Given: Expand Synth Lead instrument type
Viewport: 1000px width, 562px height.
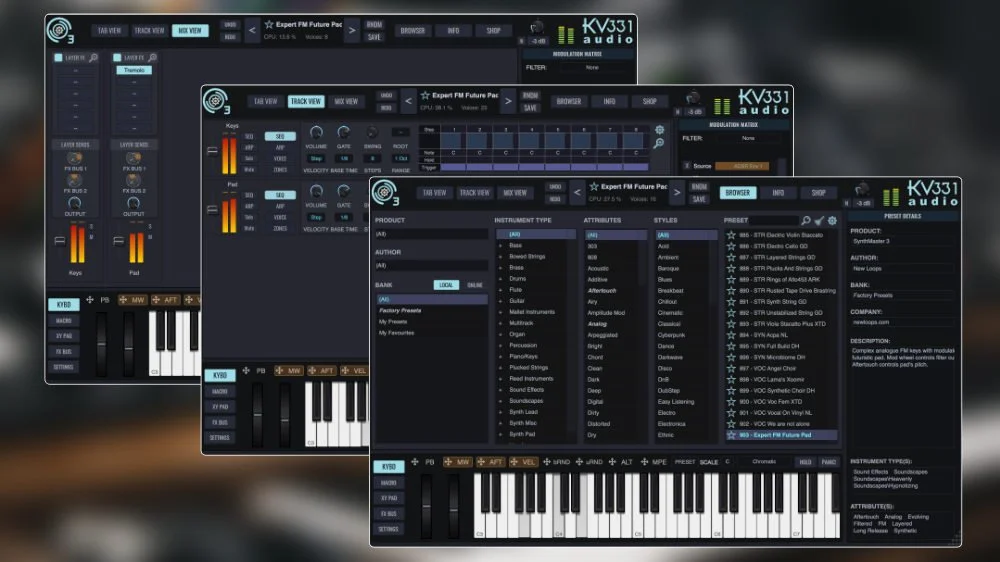Looking at the screenshot, I should click(501, 412).
